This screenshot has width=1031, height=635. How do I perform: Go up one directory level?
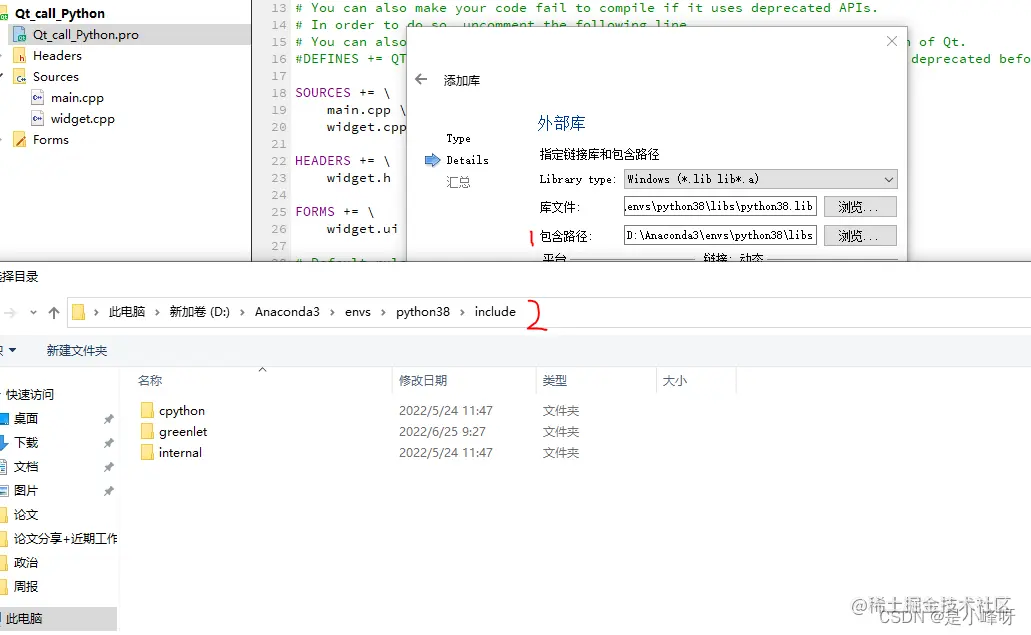(54, 312)
